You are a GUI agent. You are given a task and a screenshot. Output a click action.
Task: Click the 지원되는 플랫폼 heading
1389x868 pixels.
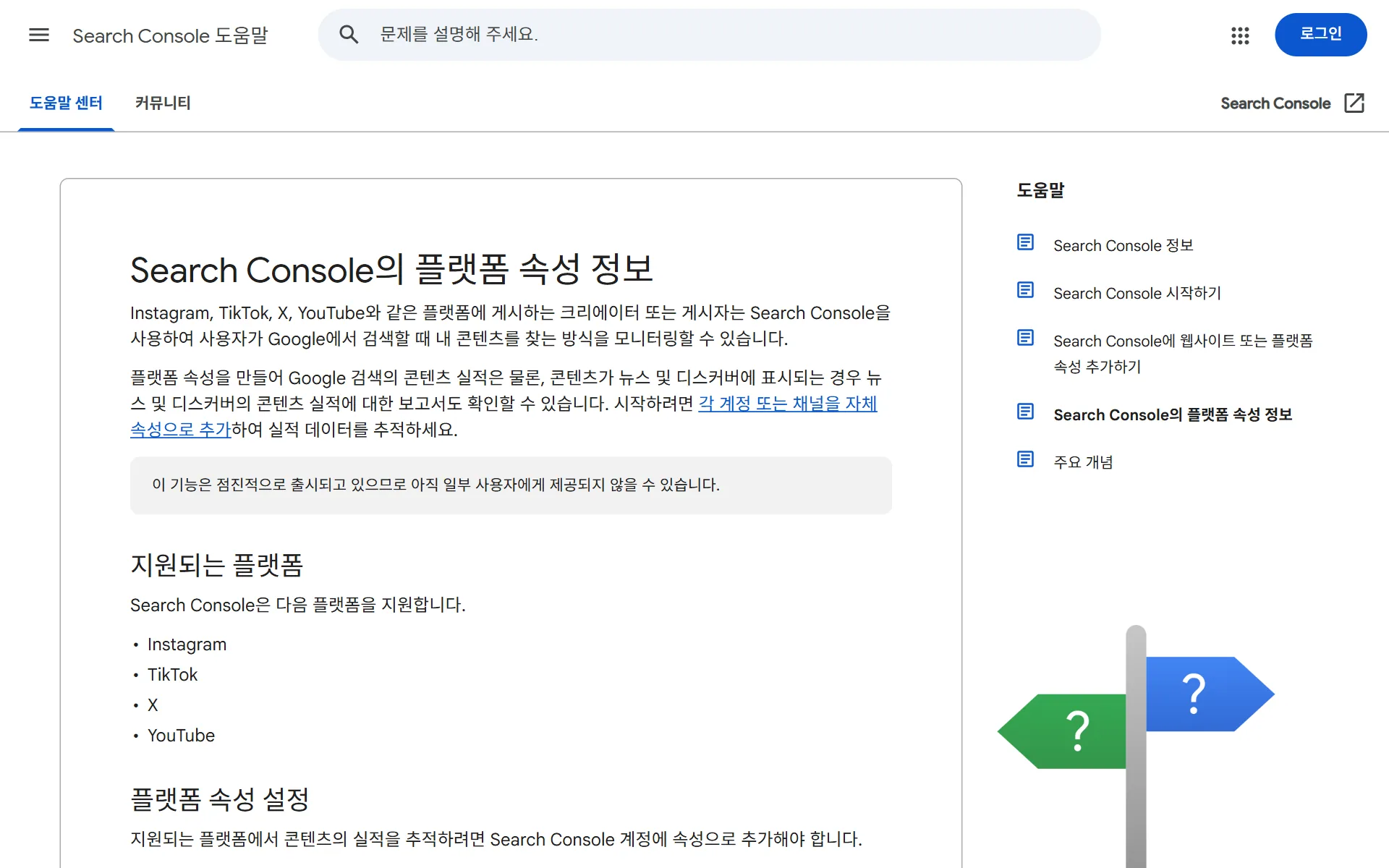pos(216,565)
